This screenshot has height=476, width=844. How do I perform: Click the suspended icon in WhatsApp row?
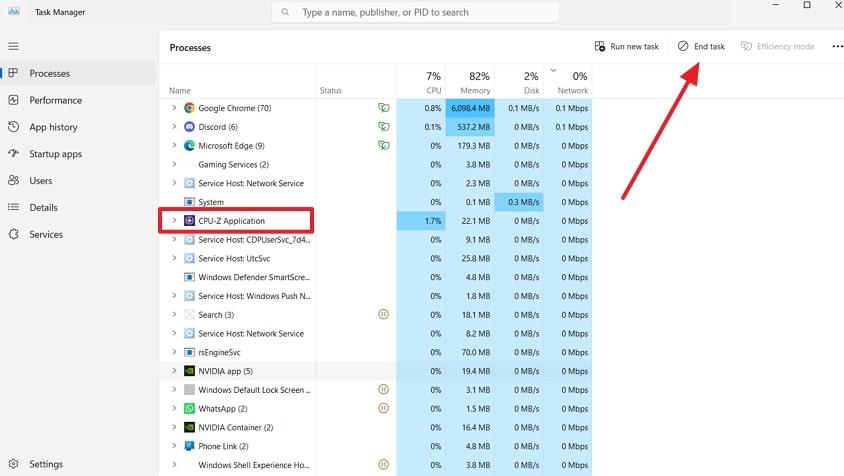click(x=383, y=408)
